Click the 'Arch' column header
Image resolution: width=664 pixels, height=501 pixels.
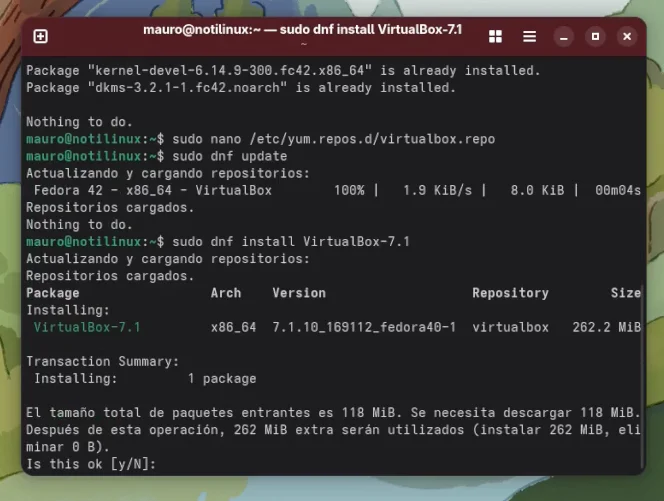226,293
